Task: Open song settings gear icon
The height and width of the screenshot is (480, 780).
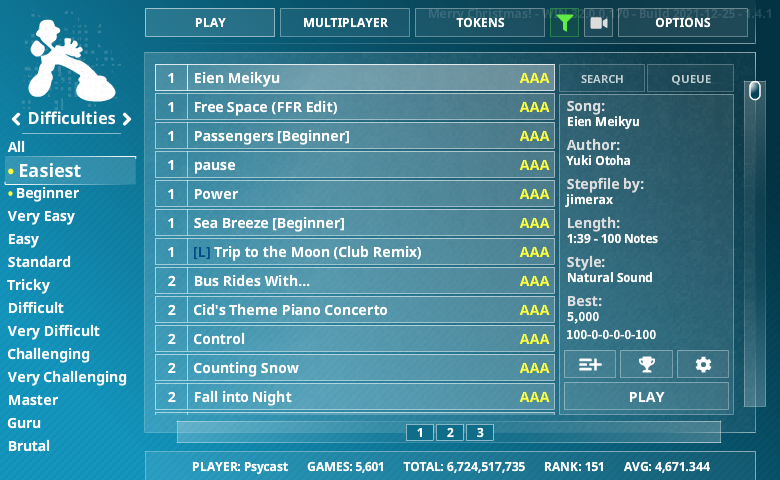Action: coord(703,365)
